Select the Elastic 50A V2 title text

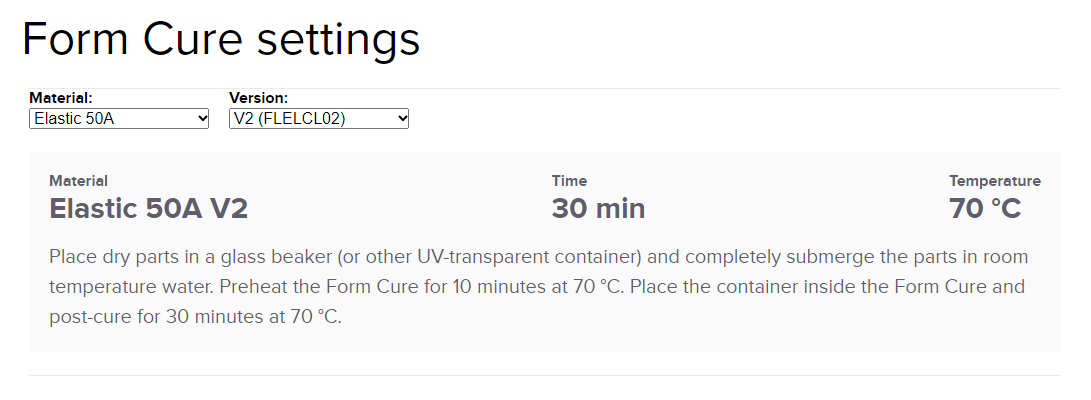[148, 209]
